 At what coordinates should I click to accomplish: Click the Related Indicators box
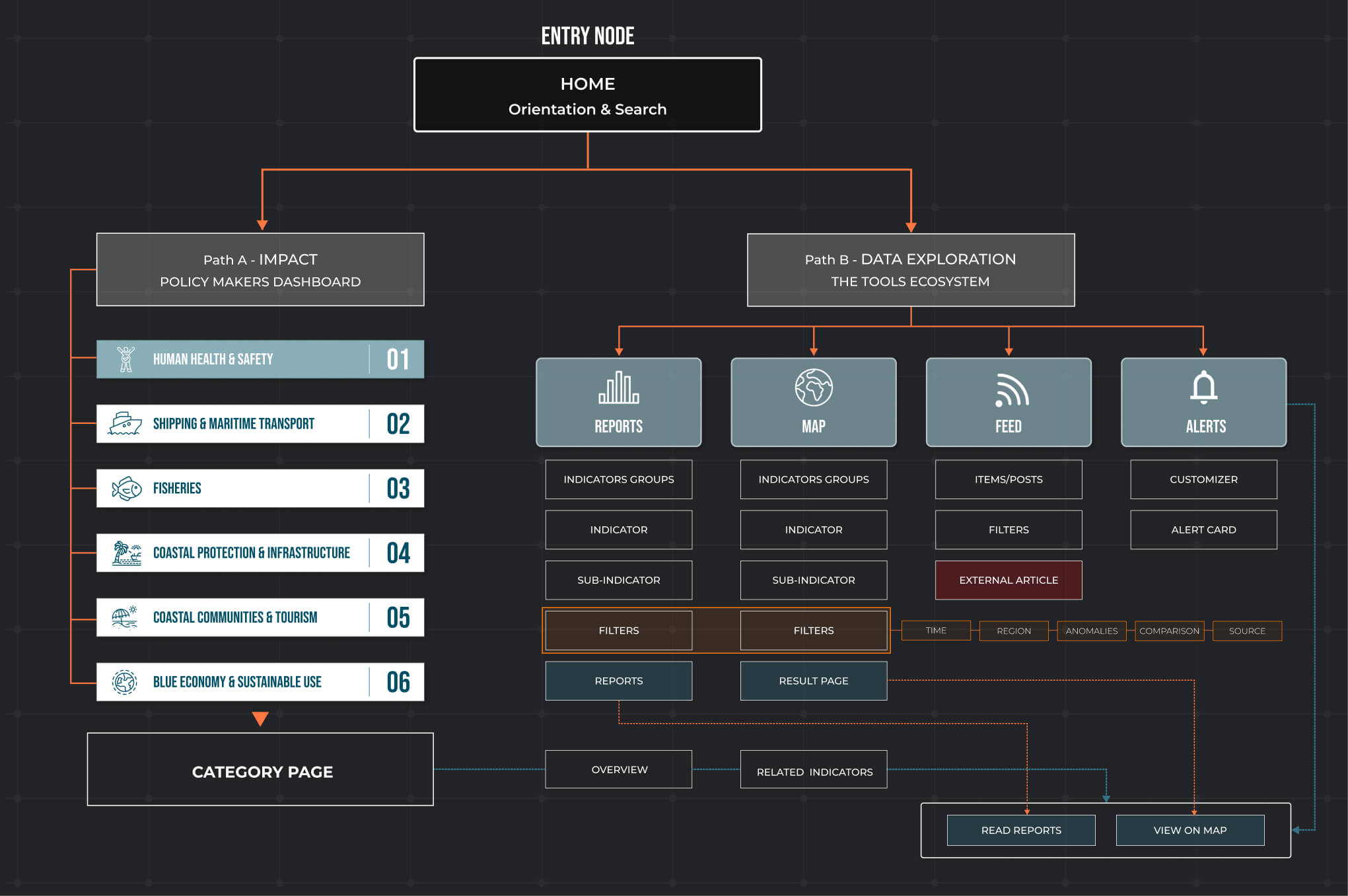[x=814, y=769]
